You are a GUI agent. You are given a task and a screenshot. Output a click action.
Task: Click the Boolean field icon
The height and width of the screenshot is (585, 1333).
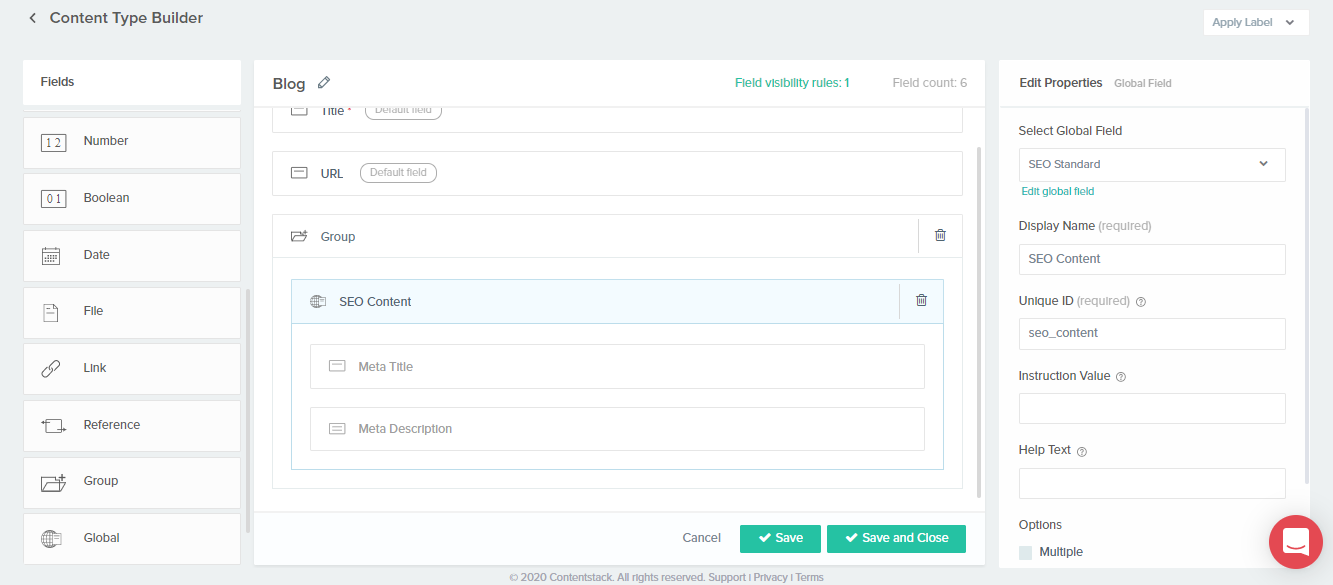[53, 199]
